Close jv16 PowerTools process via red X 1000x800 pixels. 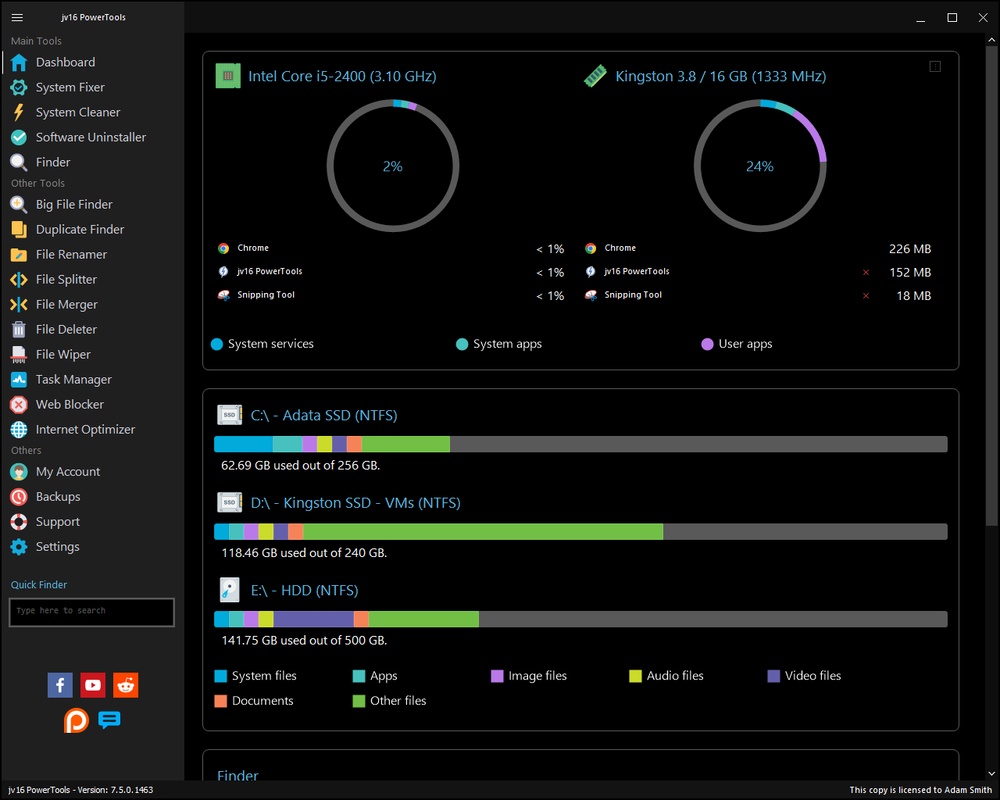coord(865,272)
